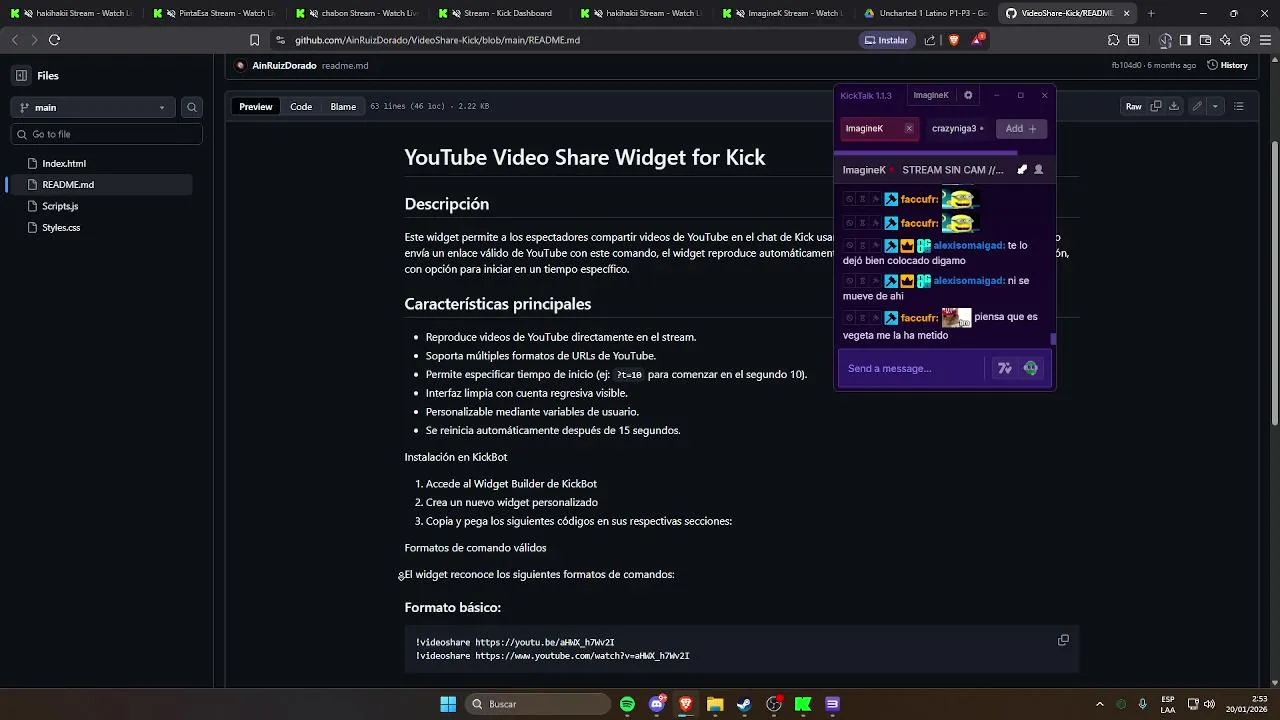Focus the KickTalk Send a message box
Image resolution: width=1280 pixels, height=720 pixels.
pos(912,368)
